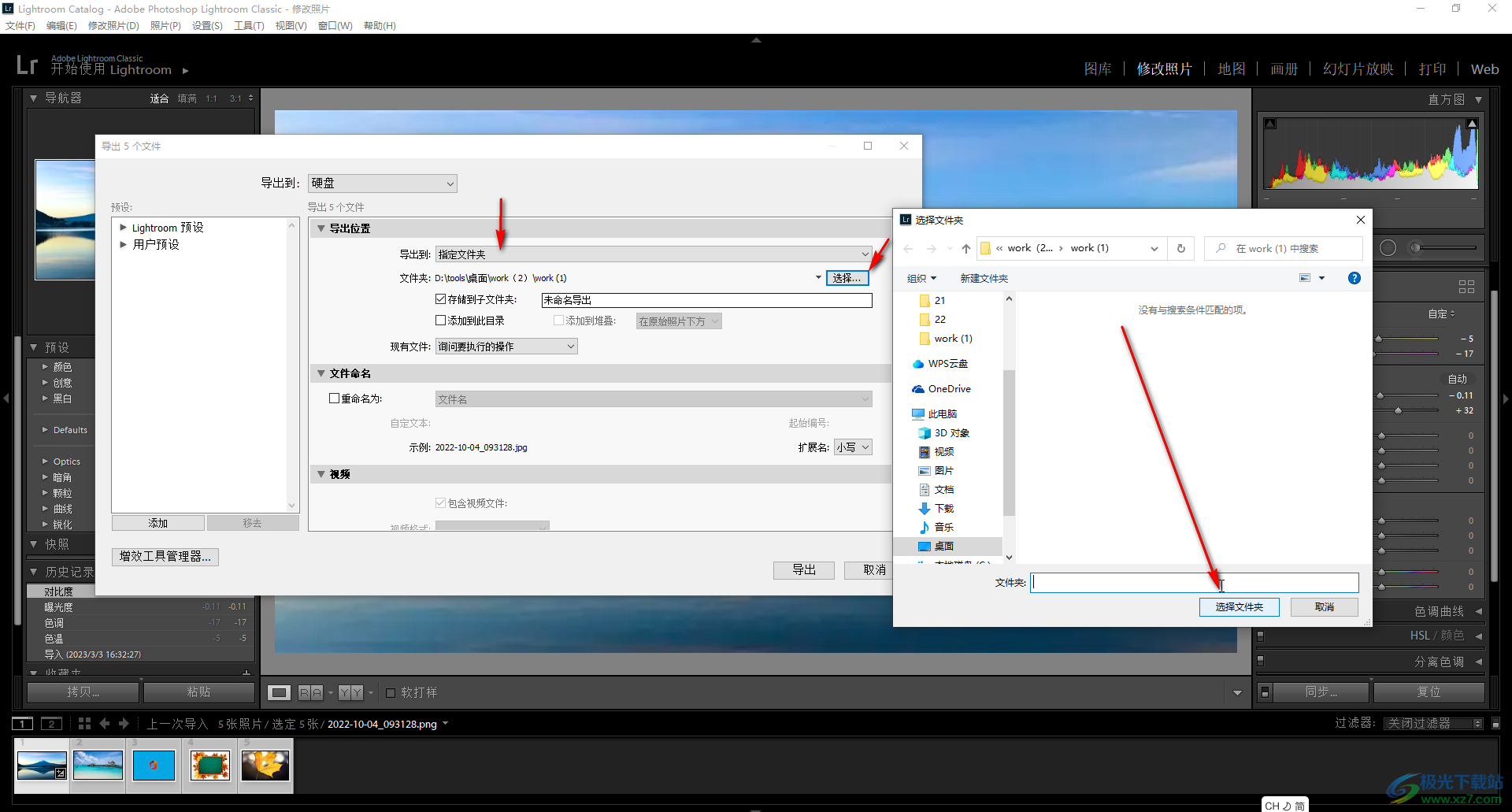Switch to the 打印 module
This screenshot has width=1512, height=812.
pos(1432,69)
